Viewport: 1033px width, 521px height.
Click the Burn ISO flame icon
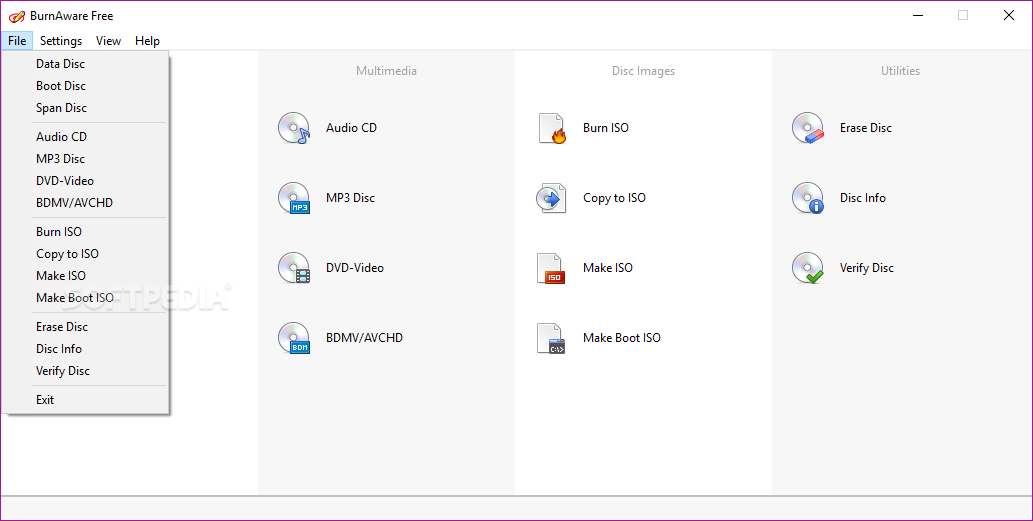pyautogui.click(x=551, y=128)
